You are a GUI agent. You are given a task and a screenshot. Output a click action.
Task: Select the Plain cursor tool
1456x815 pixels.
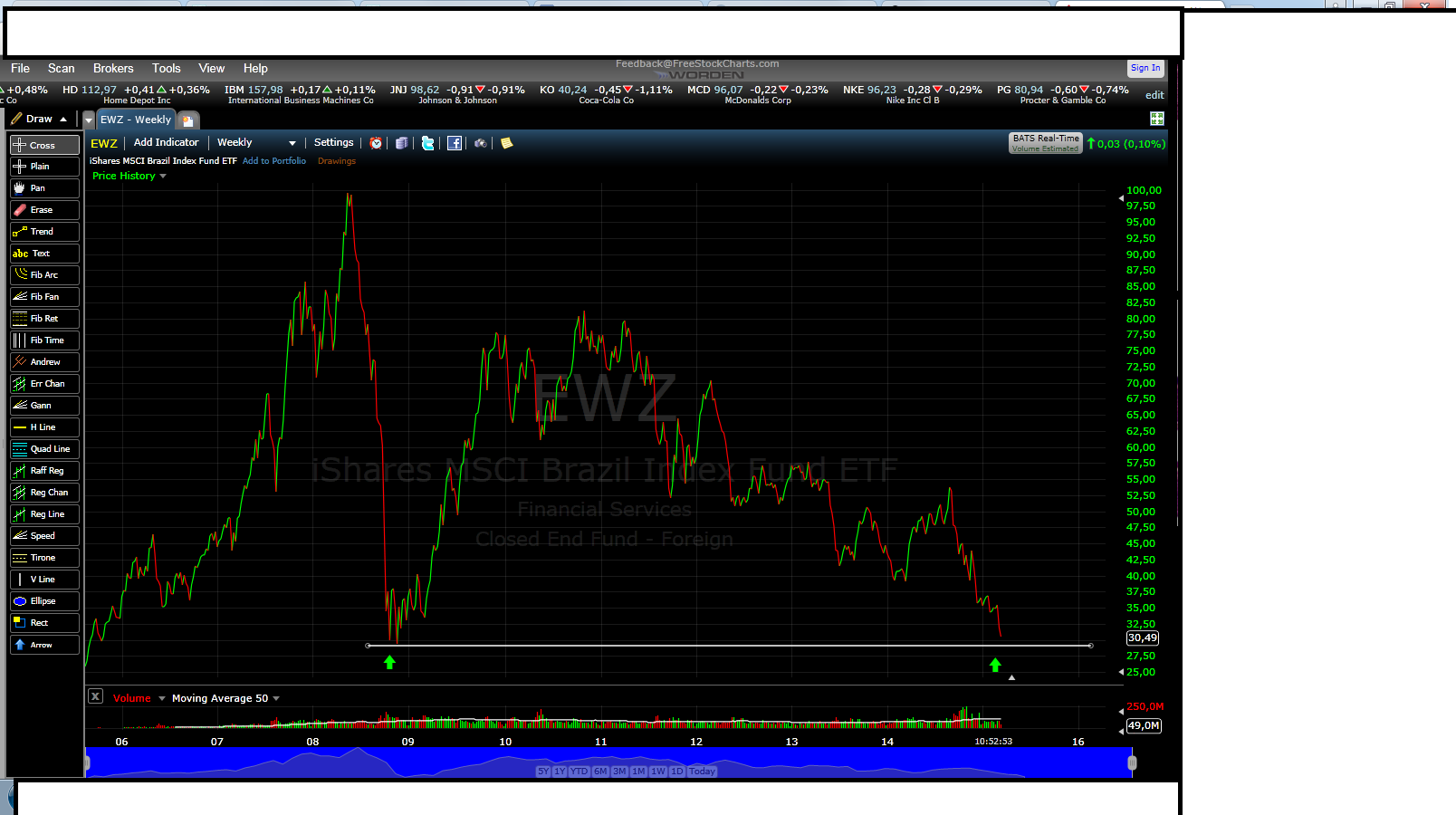coord(44,167)
